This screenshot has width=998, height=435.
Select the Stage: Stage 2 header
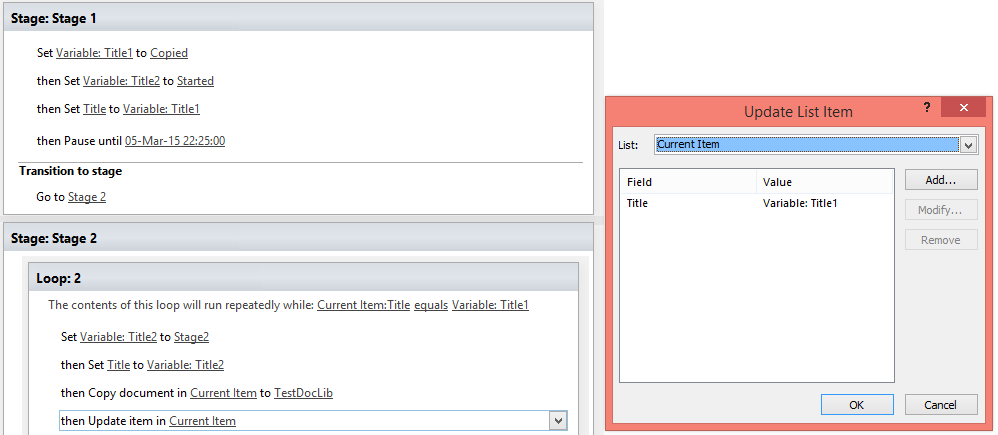[299, 238]
